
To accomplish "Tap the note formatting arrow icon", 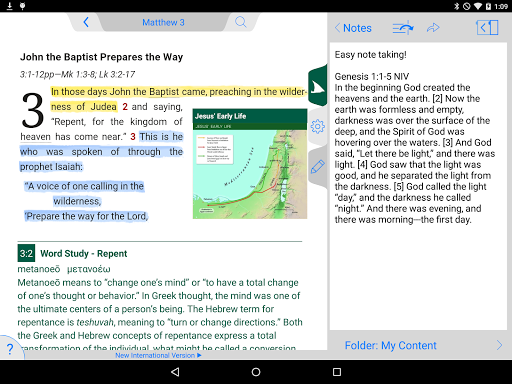I will 403,28.
